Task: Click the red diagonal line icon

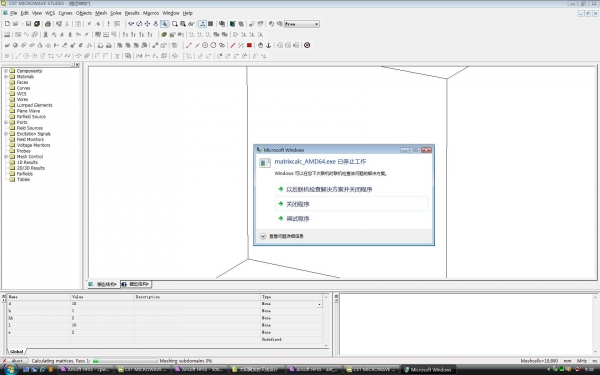Action: click(233, 45)
